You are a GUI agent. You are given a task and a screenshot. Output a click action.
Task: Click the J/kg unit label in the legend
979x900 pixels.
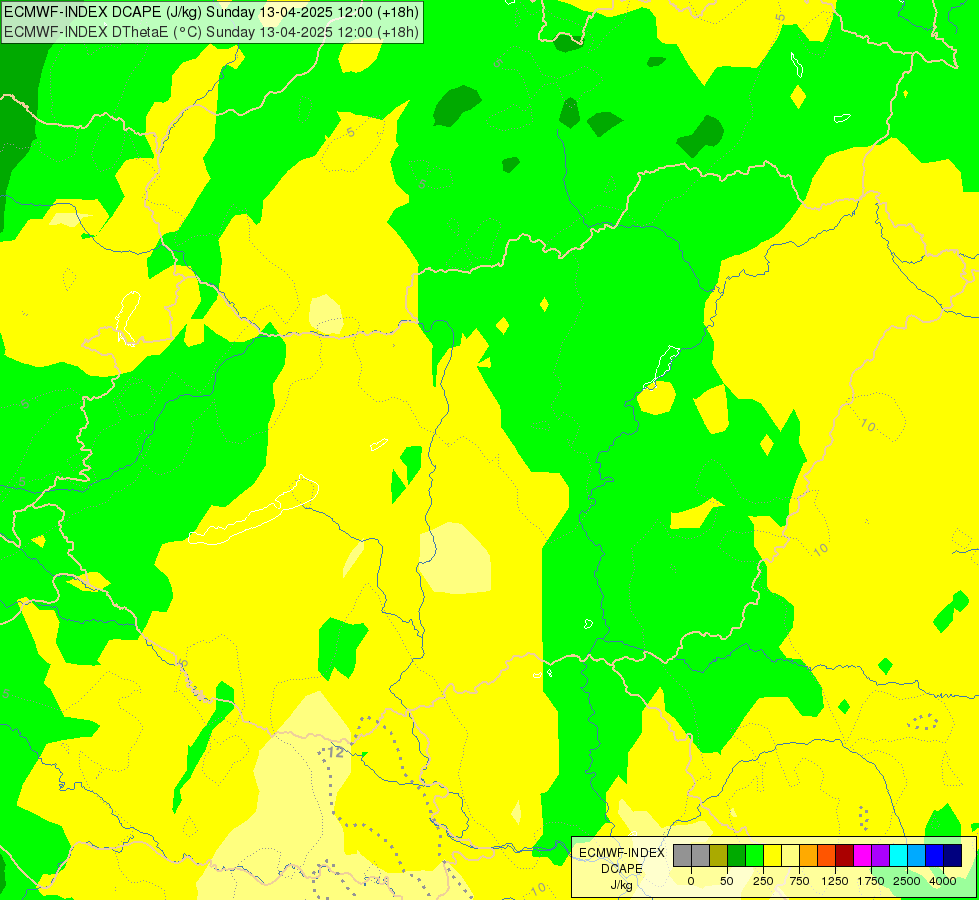pyautogui.click(x=621, y=886)
